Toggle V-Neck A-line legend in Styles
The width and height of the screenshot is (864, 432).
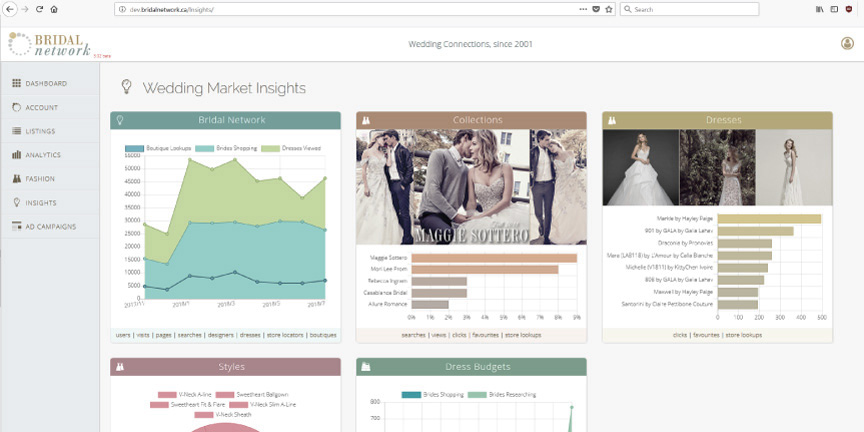[x=184, y=395]
